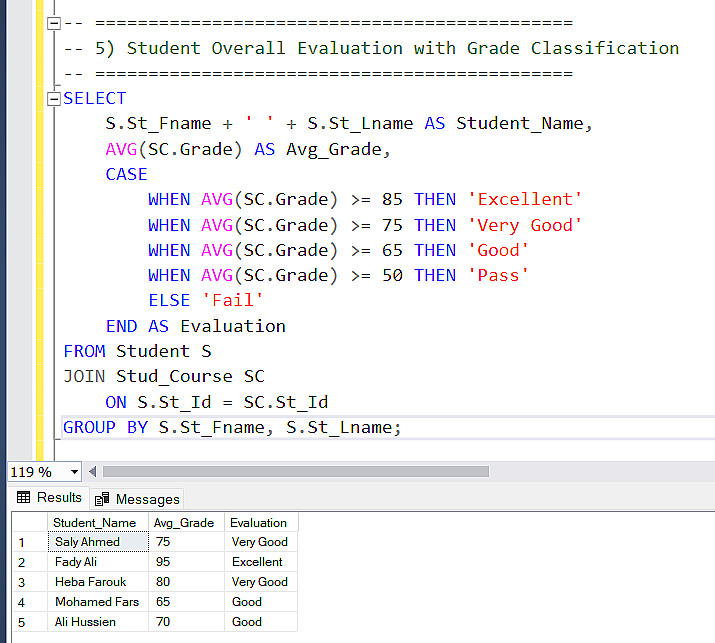Select row header number 2

30,562
